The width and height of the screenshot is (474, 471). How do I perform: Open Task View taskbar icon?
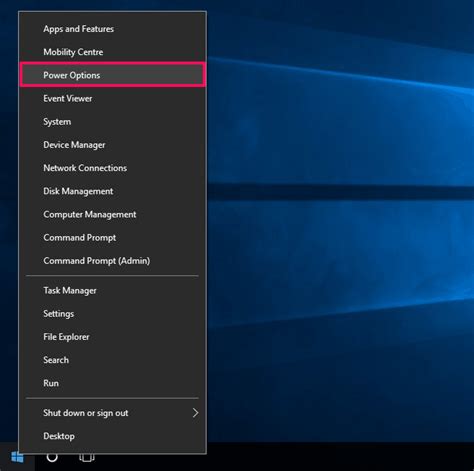(87, 458)
